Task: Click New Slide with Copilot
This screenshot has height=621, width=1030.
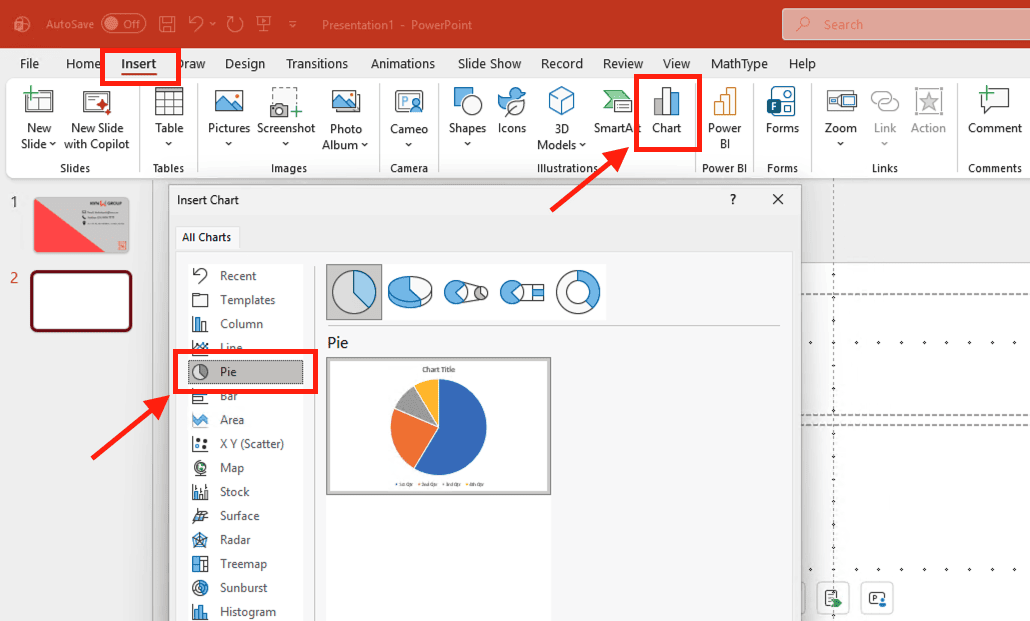Action: click(x=97, y=119)
